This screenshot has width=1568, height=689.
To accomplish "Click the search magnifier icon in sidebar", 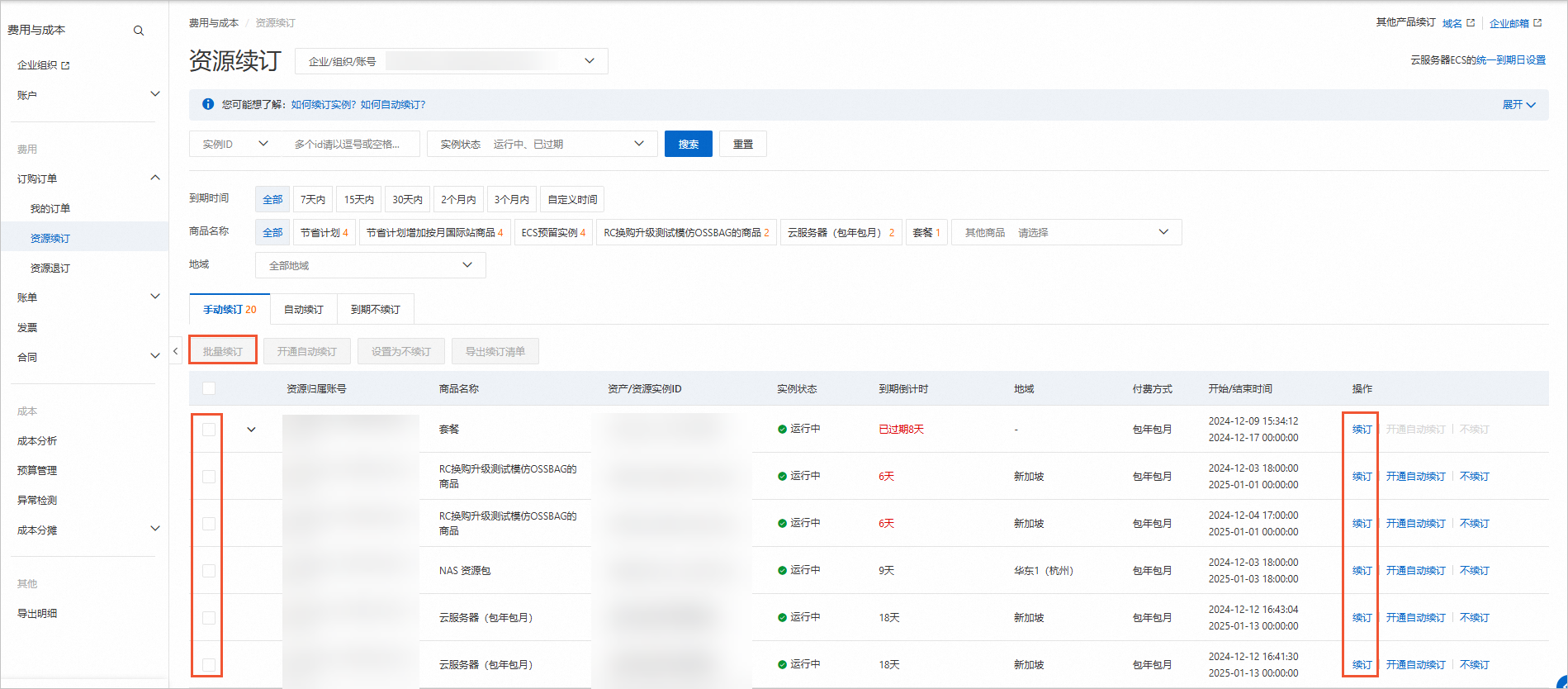I will (x=139, y=31).
